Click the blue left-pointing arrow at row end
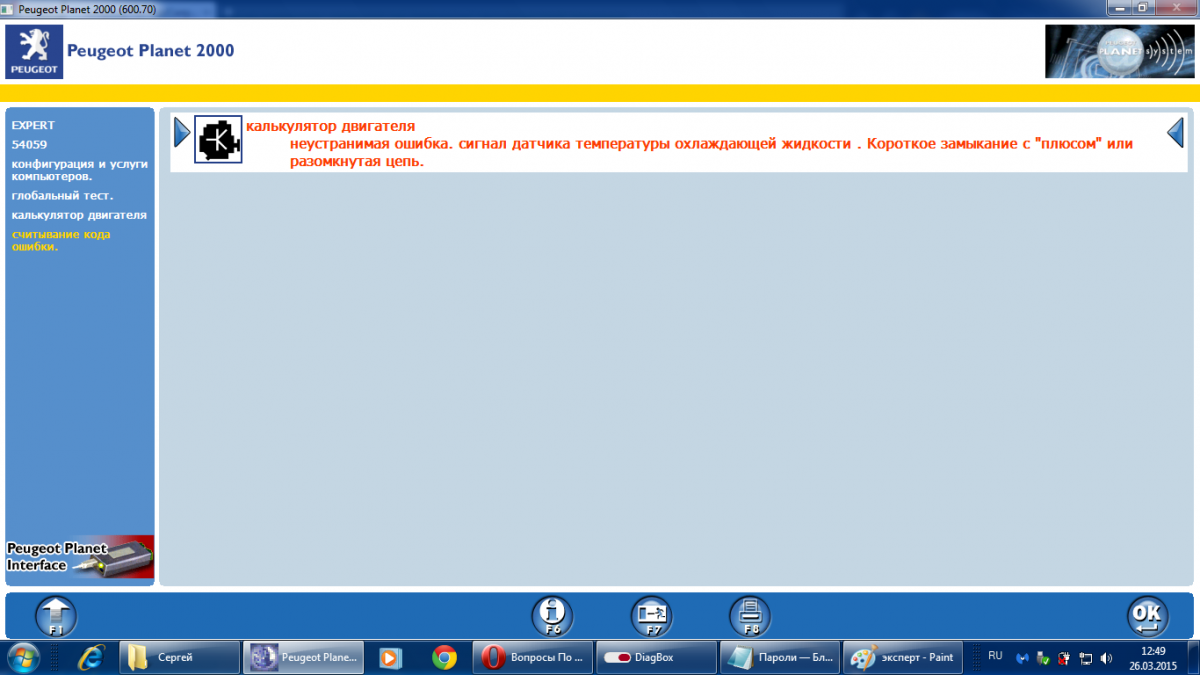The image size is (1200, 675). [x=1176, y=132]
